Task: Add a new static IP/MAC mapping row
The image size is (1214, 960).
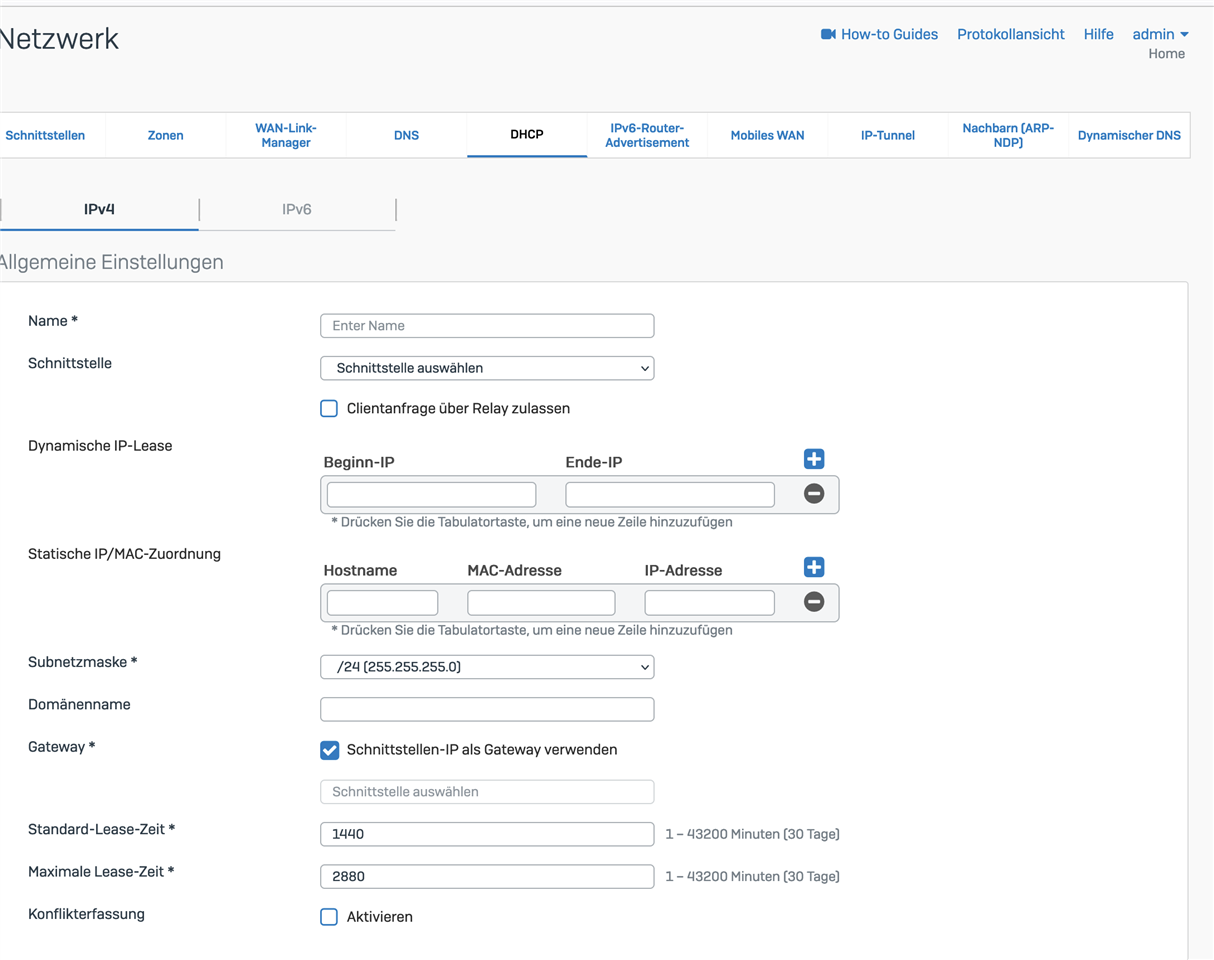Action: tap(814, 567)
